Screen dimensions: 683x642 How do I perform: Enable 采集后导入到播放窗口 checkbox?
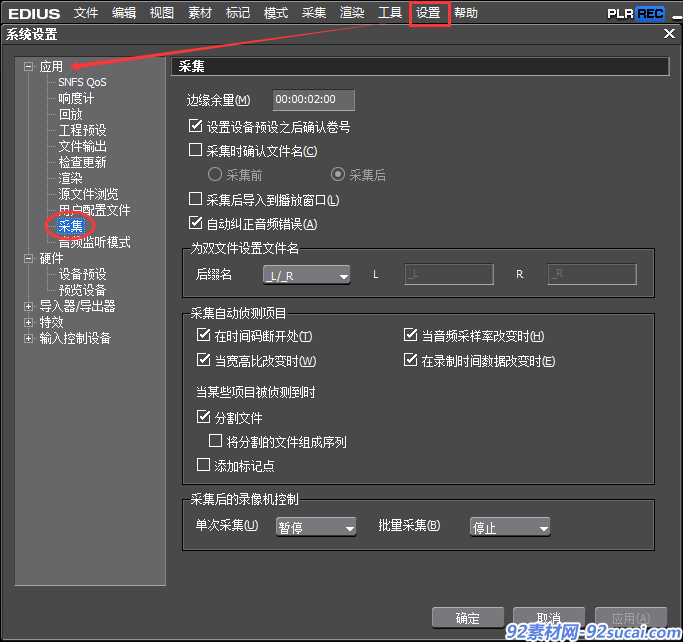tap(195, 199)
